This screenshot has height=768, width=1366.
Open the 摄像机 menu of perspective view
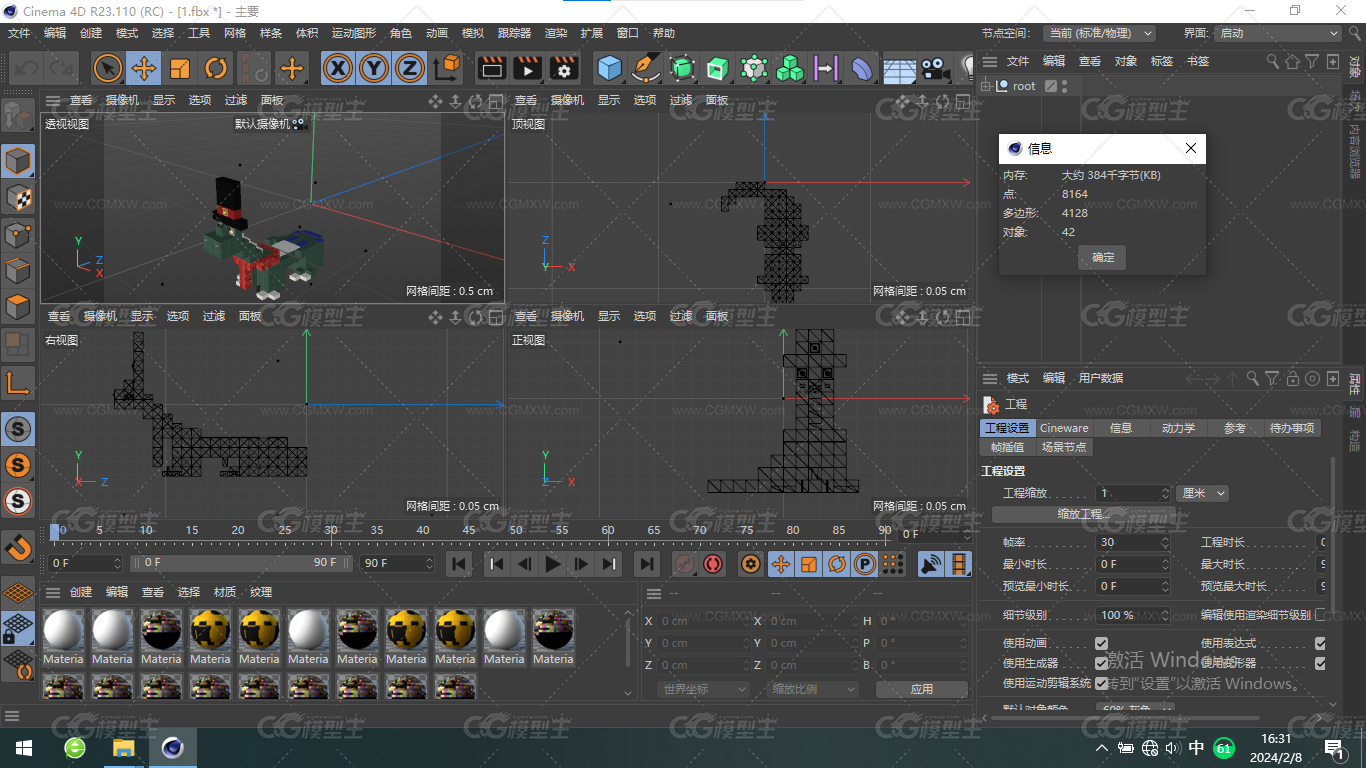click(x=122, y=100)
